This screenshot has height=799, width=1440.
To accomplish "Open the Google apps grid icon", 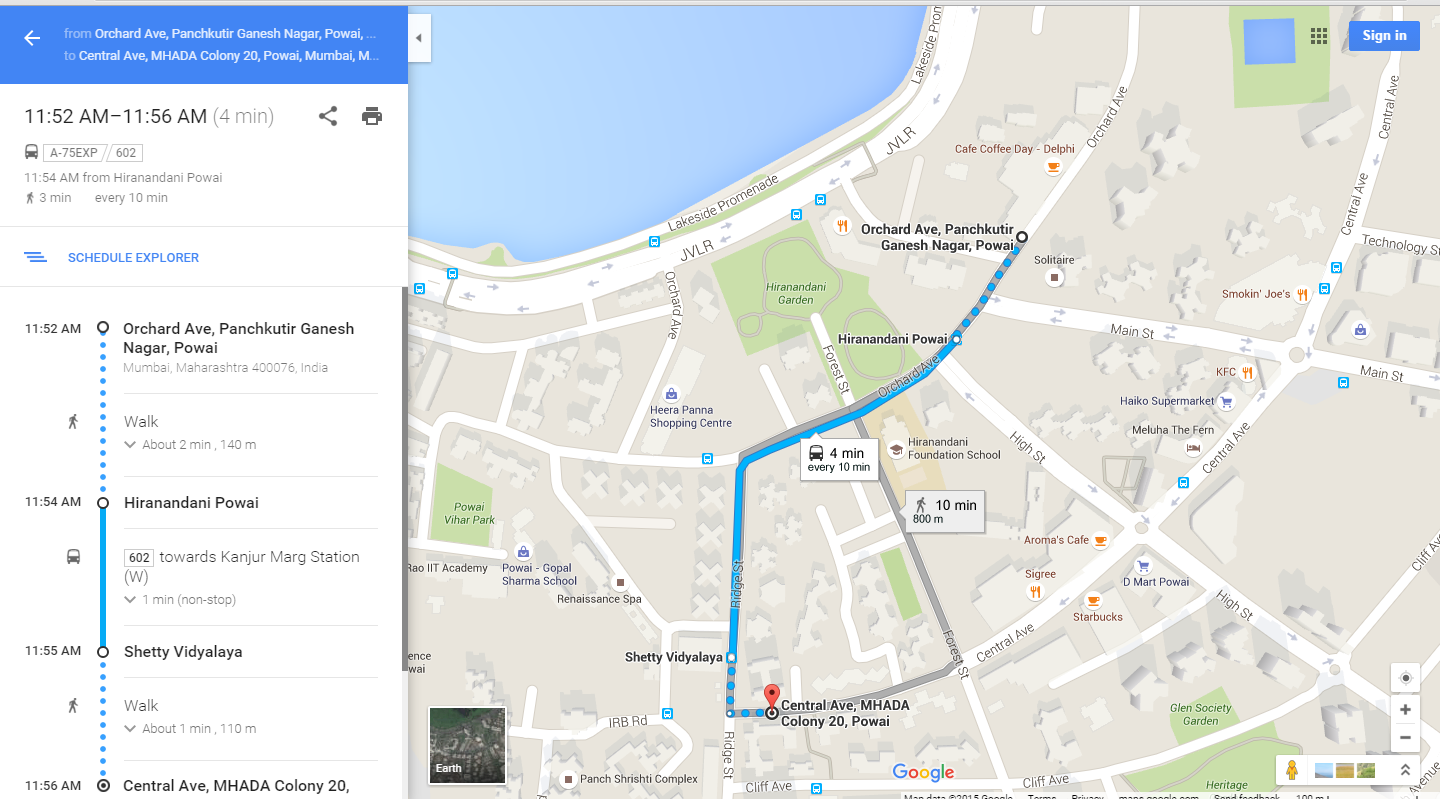I will coord(1319,36).
